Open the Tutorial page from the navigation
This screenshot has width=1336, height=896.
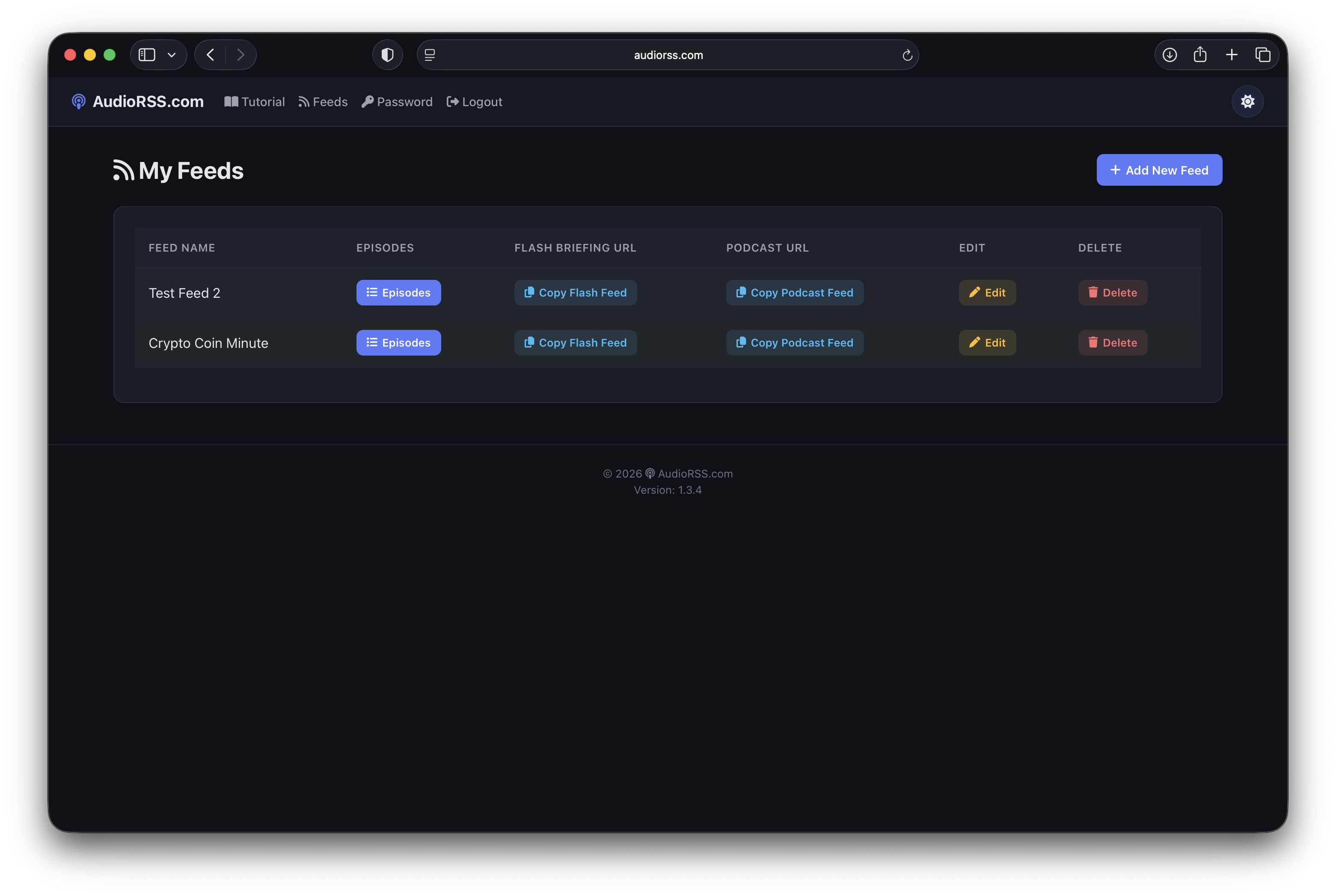pos(254,101)
